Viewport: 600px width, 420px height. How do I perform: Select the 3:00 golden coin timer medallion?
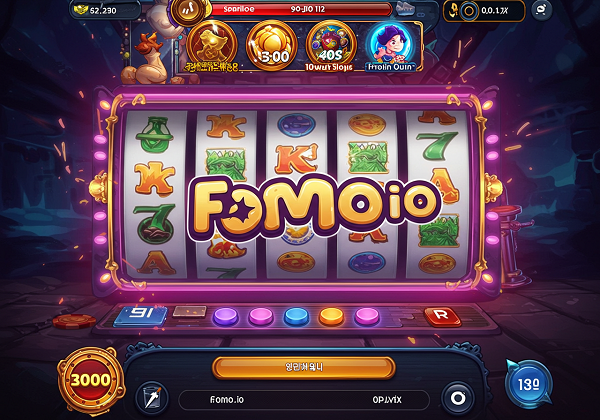272,46
